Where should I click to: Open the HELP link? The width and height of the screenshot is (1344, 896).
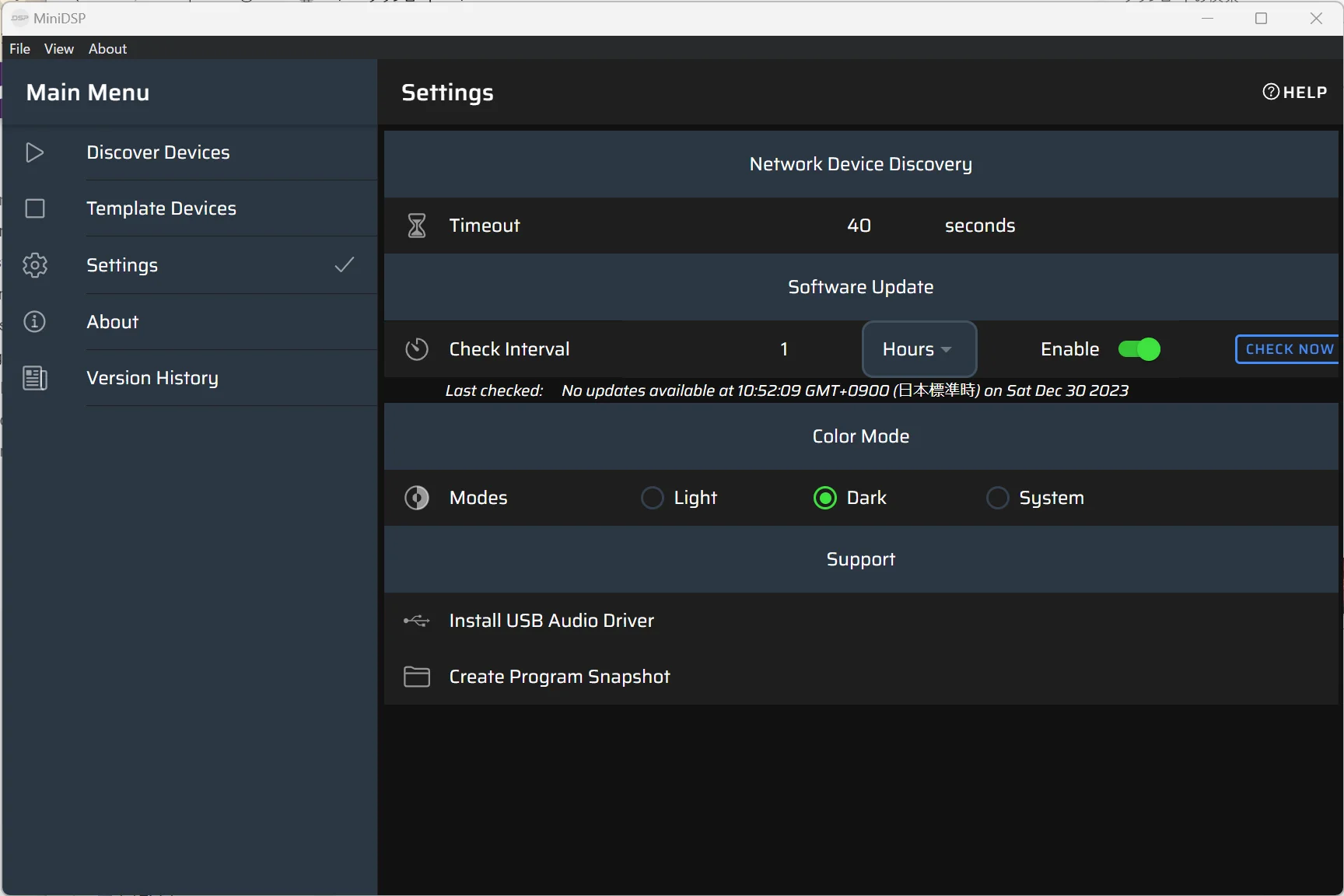click(x=1295, y=93)
